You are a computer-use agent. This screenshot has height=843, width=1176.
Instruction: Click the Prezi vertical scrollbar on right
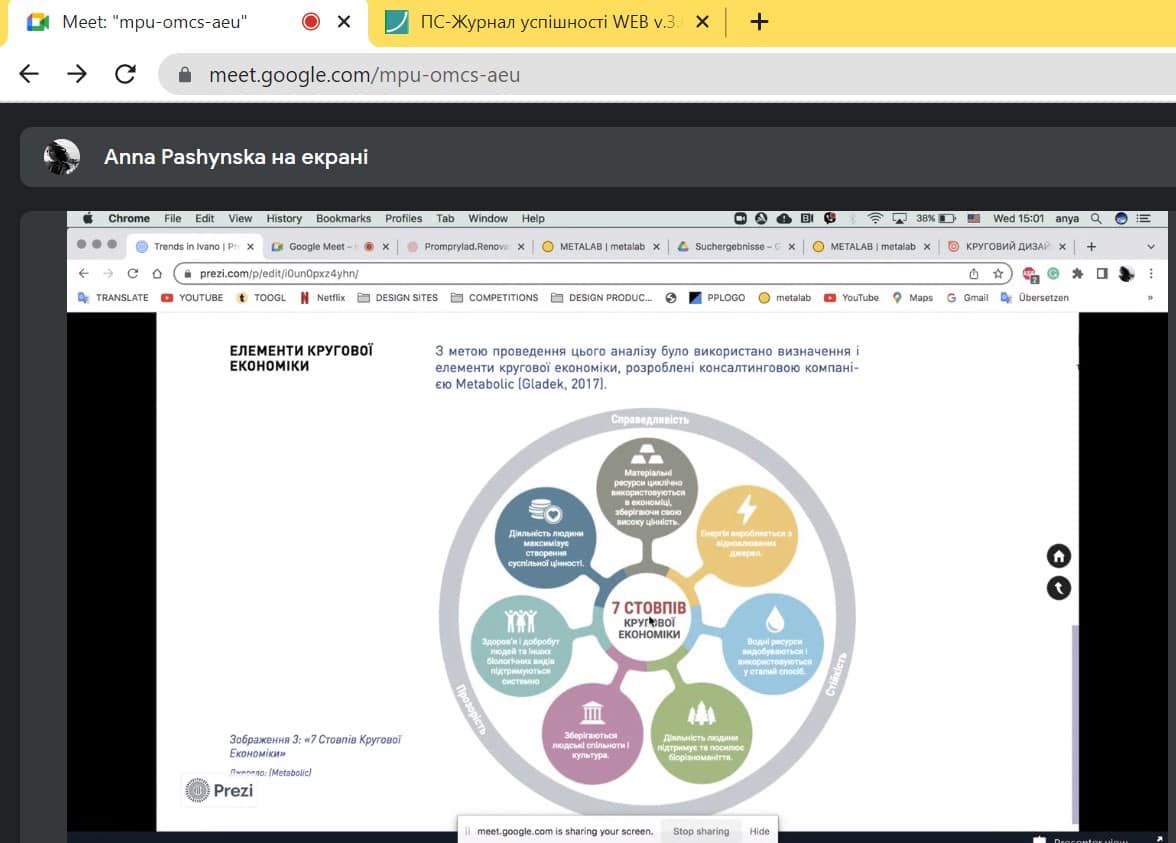[x=1075, y=720]
